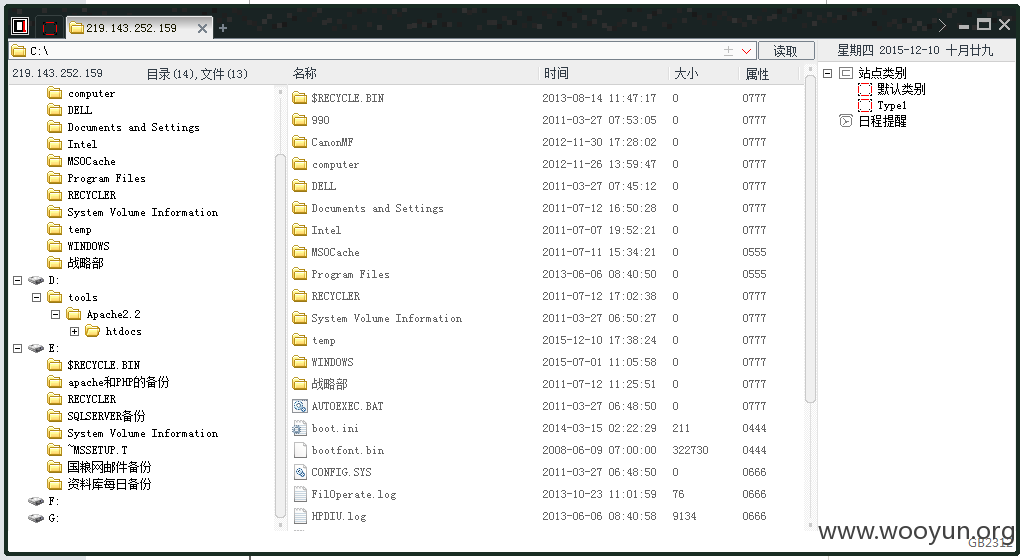
Task: Sort by 大小 column header
Action: (x=686, y=73)
